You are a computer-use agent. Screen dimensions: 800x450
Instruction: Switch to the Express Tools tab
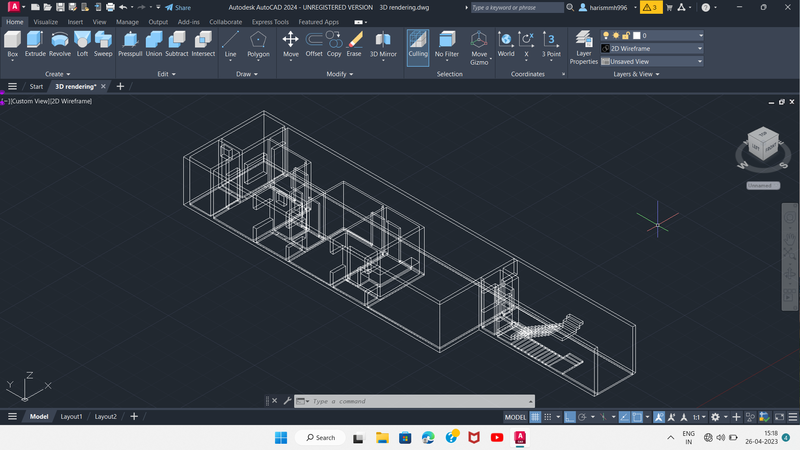pyautogui.click(x=270, y=22)
